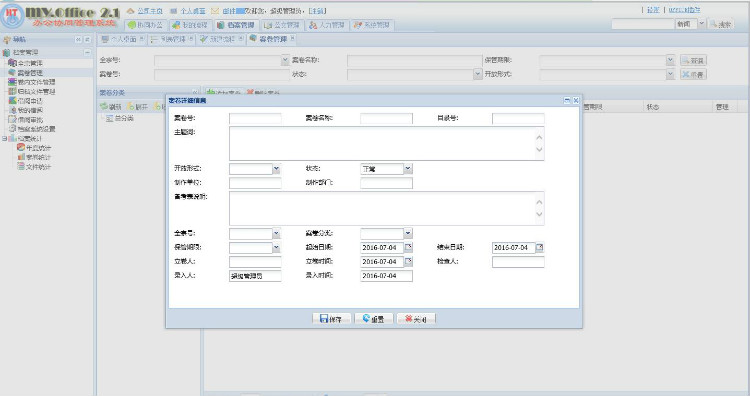Focus the 立卷人 input field
The height and width of the screenshot is (396, 750).
click(x=255, y=262)
